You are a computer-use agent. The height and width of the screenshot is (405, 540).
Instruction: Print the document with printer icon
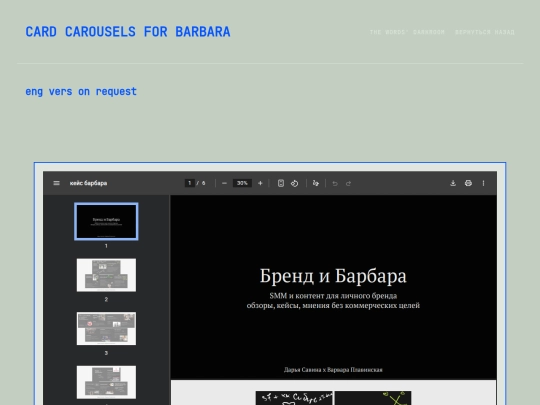click(x=468, y=183)
